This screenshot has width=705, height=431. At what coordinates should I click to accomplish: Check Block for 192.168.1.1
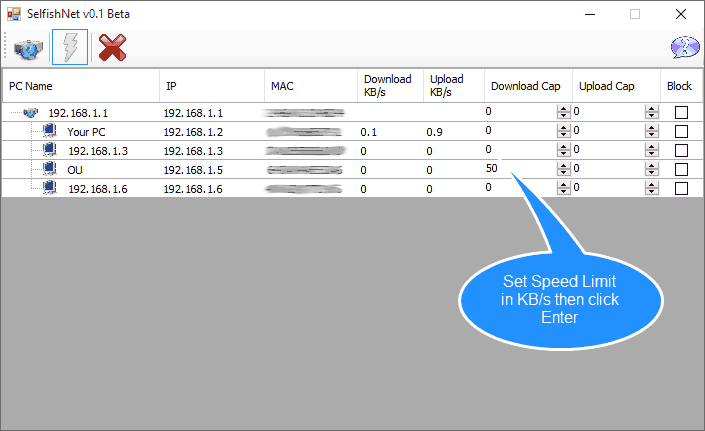tap(681, 112)
